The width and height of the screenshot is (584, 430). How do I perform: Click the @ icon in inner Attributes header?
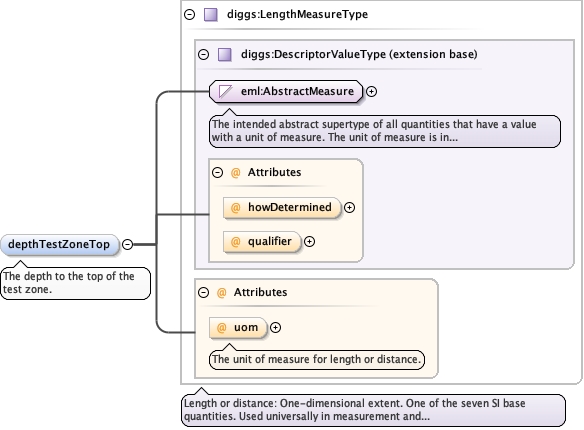coord(235,172)
